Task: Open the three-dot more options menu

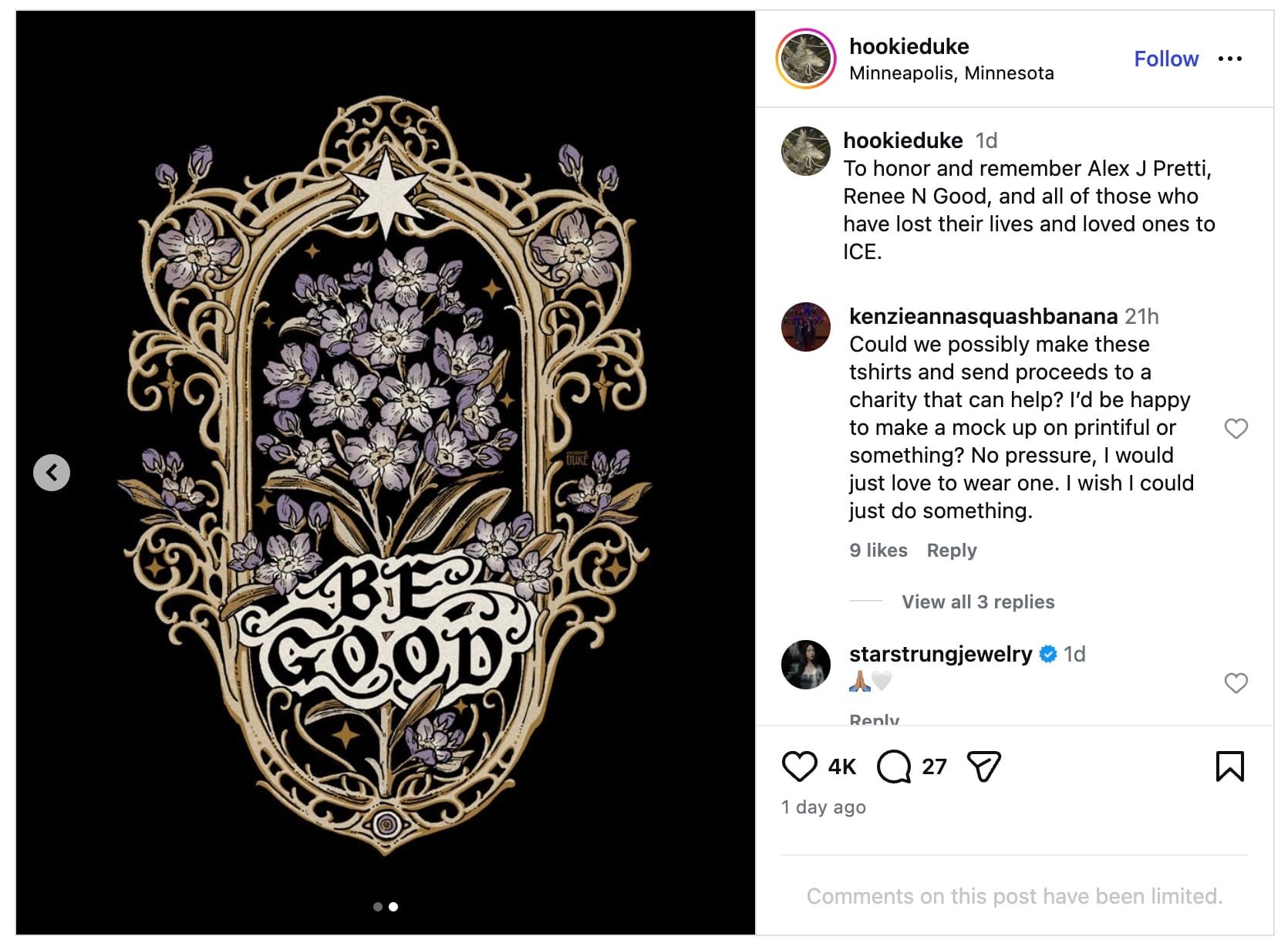Action: pyautogui.click(x=1230, y=59)
